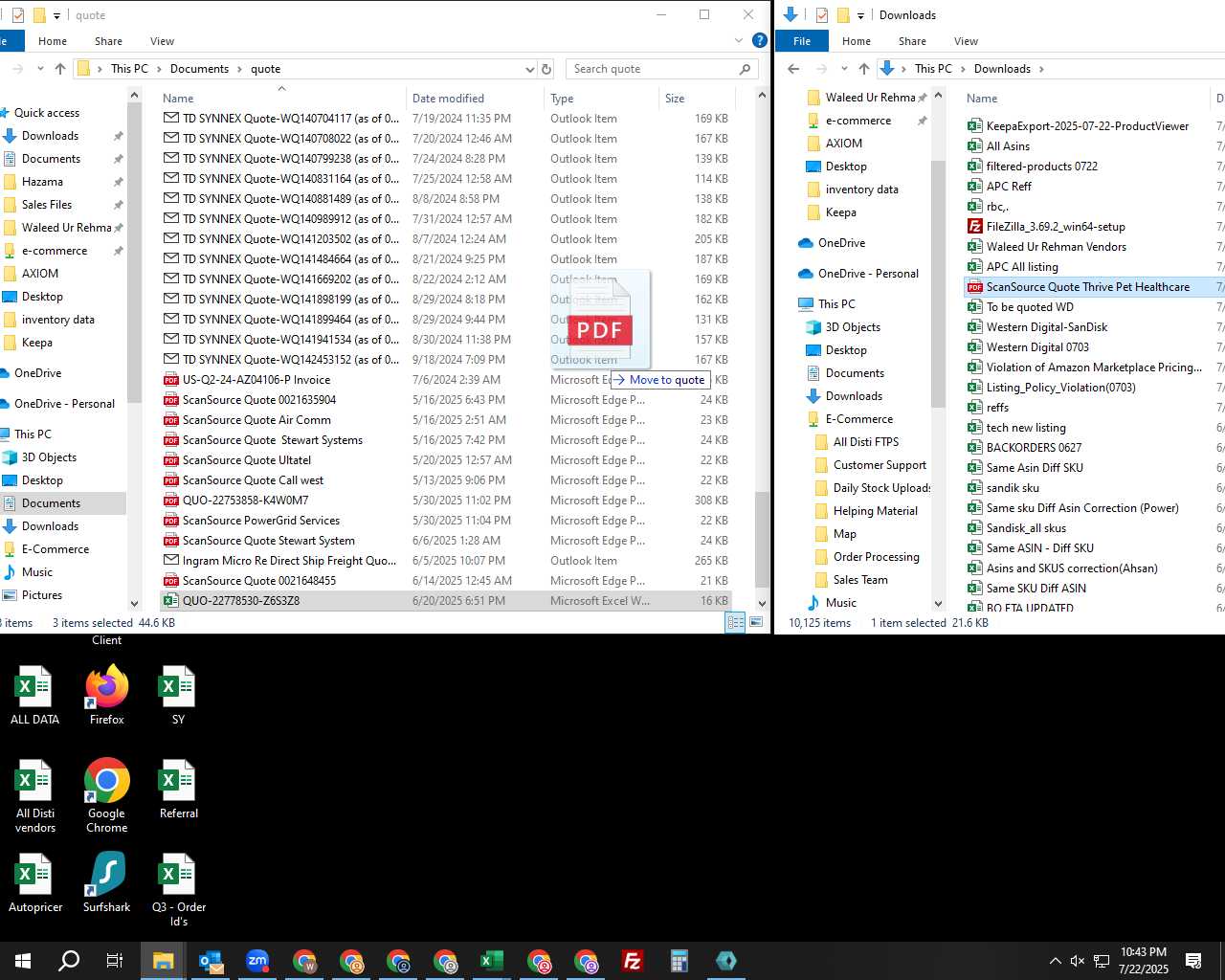Click the properties checkmark in Downloads title bar

tap(822, 15)
